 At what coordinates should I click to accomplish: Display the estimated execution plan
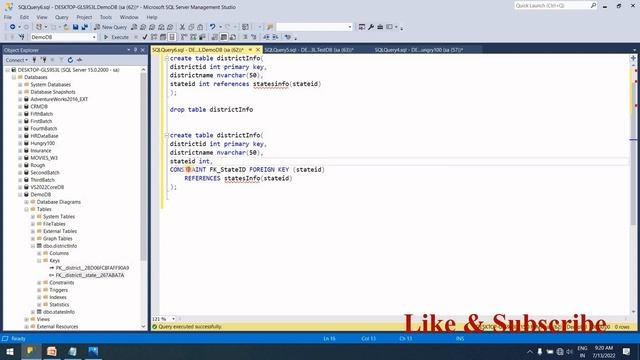tap(154, 37)
